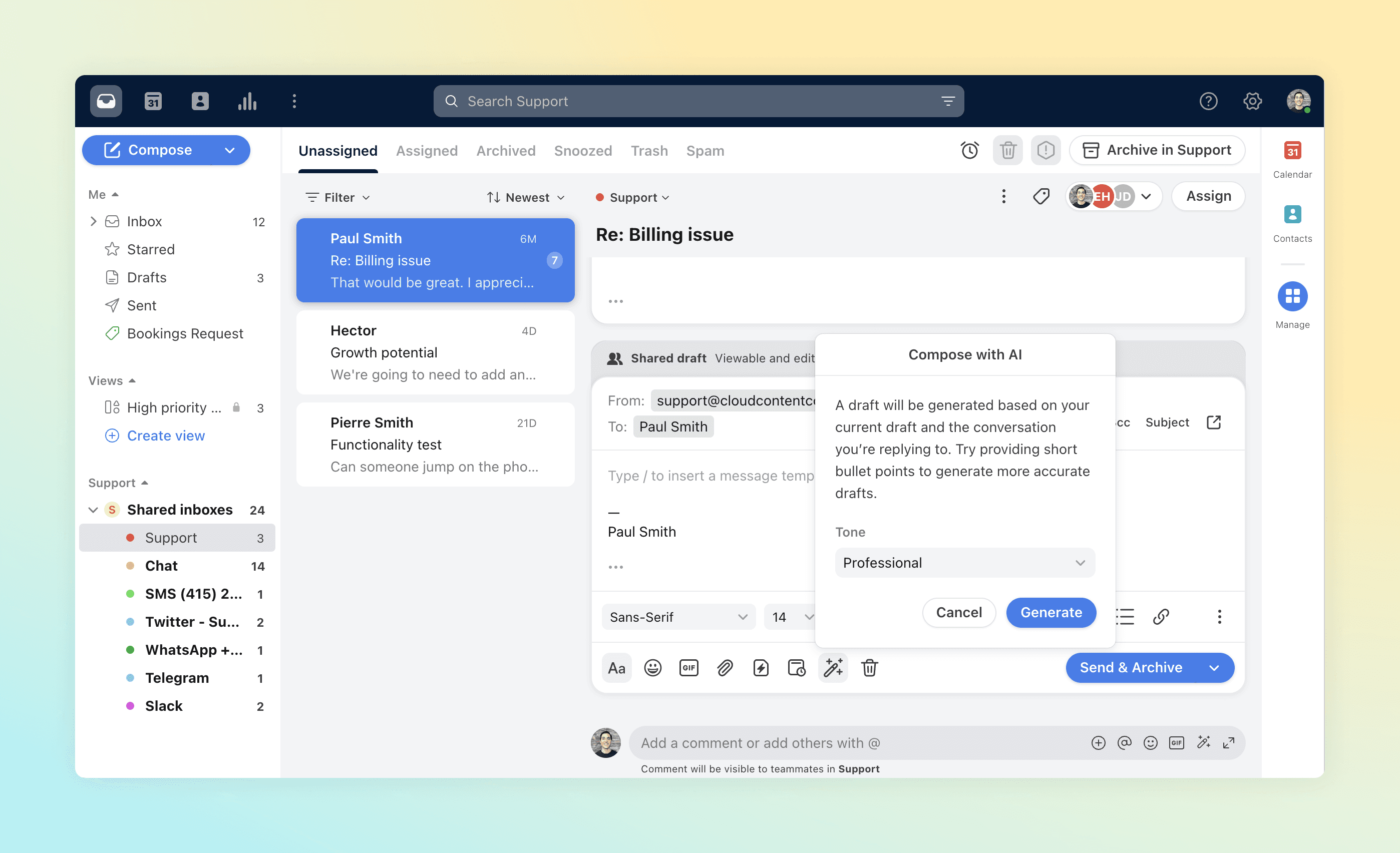Expand the assignee avatars dropdown
This screenshot has width=1400, height=853.
1147,197
